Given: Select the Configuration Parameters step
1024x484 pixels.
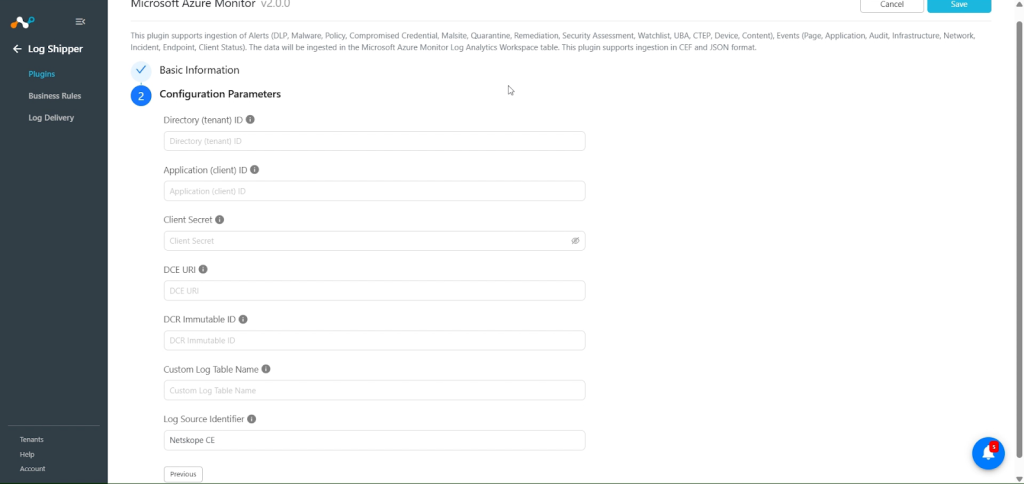Looking at the screenshot, I should 220,94.
